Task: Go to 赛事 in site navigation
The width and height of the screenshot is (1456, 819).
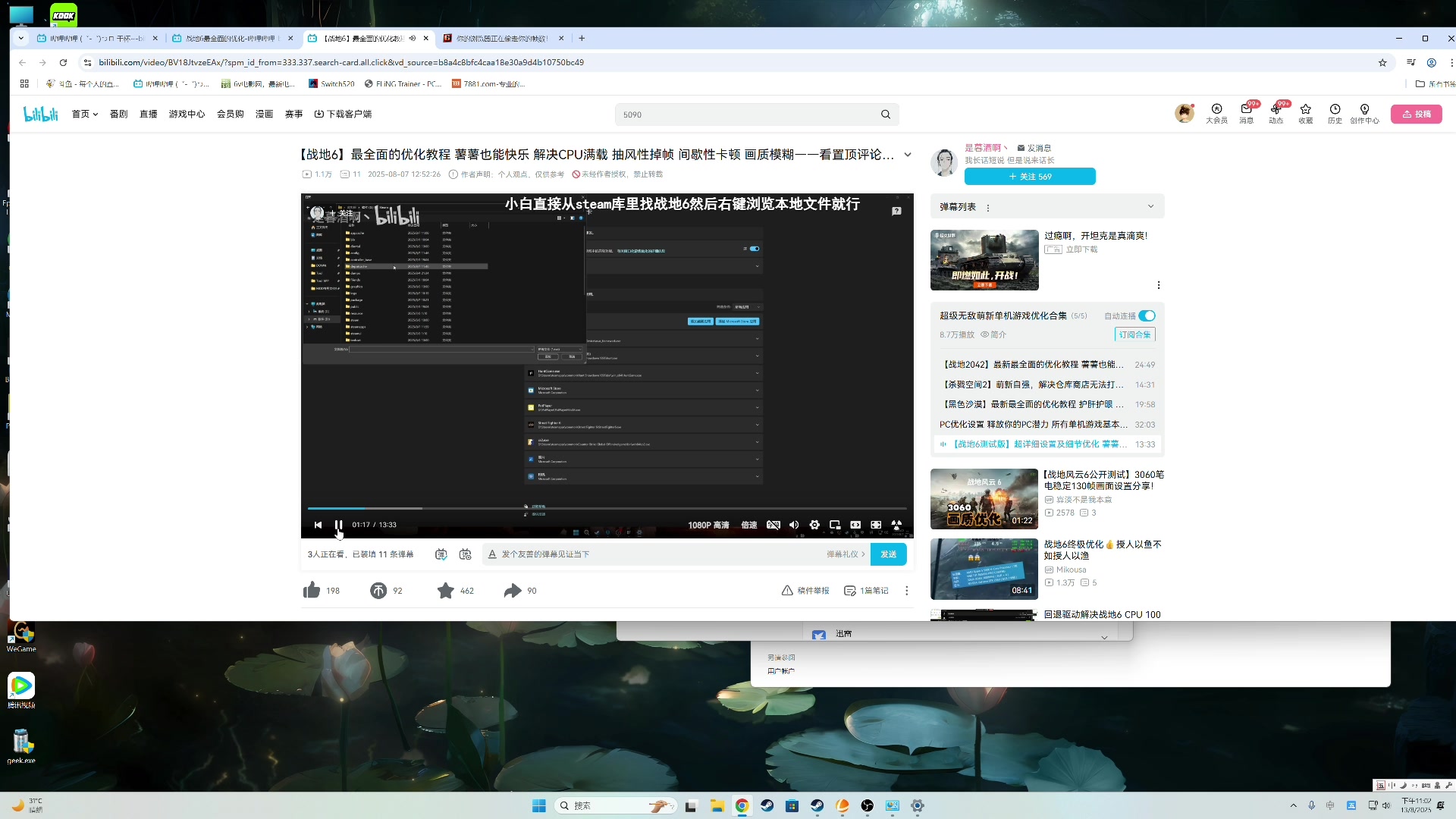Action: point(293,115)
